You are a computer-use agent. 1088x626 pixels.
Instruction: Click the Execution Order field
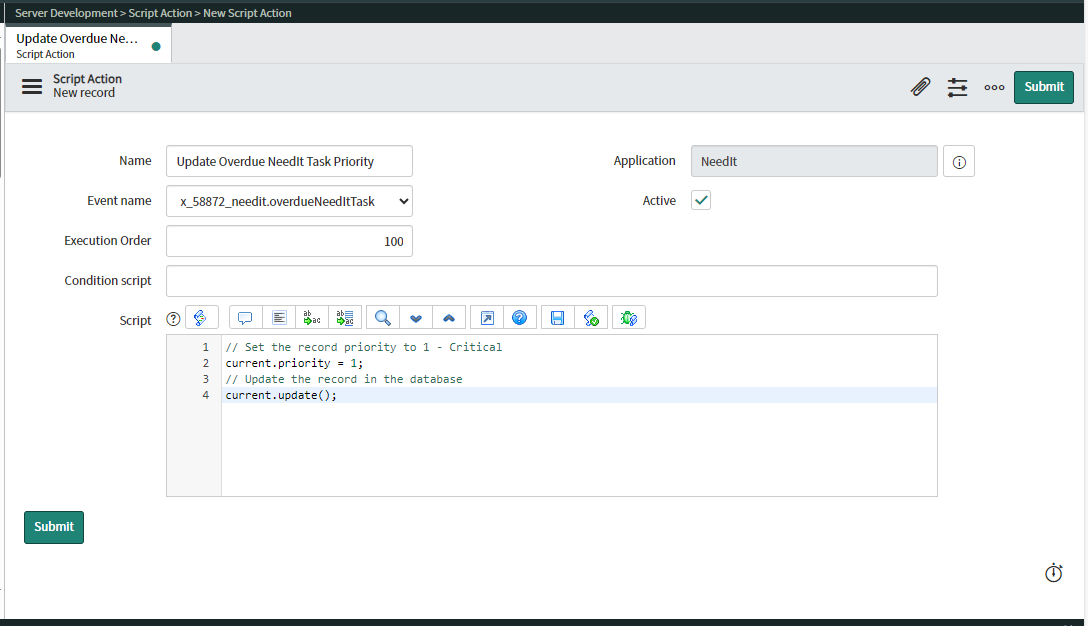(289, 241)
